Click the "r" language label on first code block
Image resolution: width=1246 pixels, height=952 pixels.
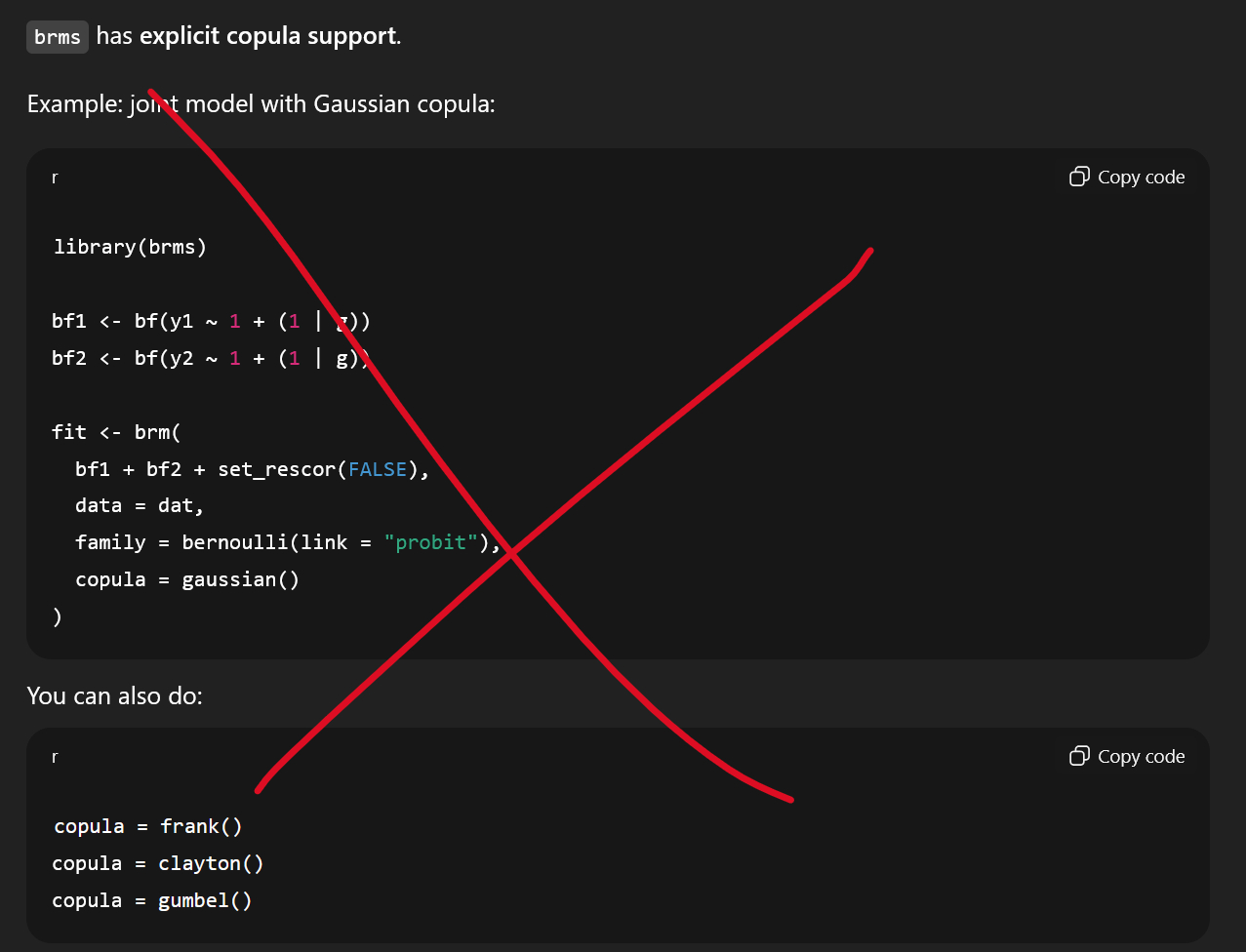tap(55, 178)
